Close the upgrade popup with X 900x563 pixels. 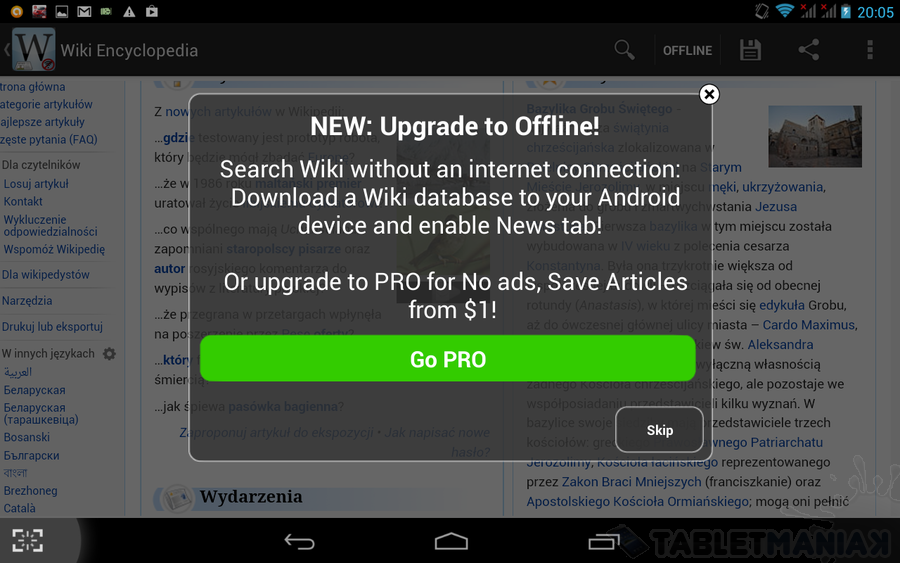[709, 94]
